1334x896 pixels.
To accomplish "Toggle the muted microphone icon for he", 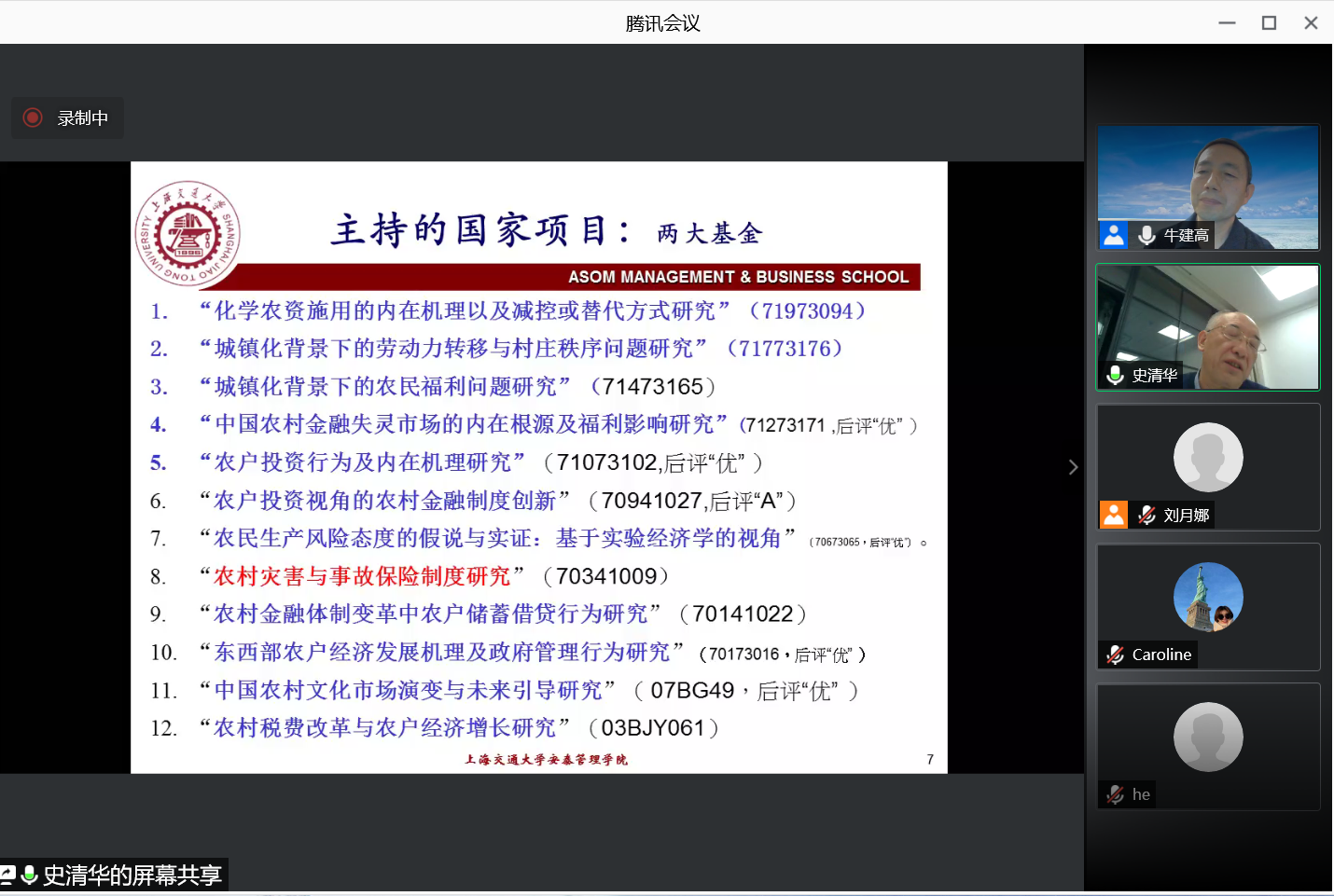I will [1115, 794].
